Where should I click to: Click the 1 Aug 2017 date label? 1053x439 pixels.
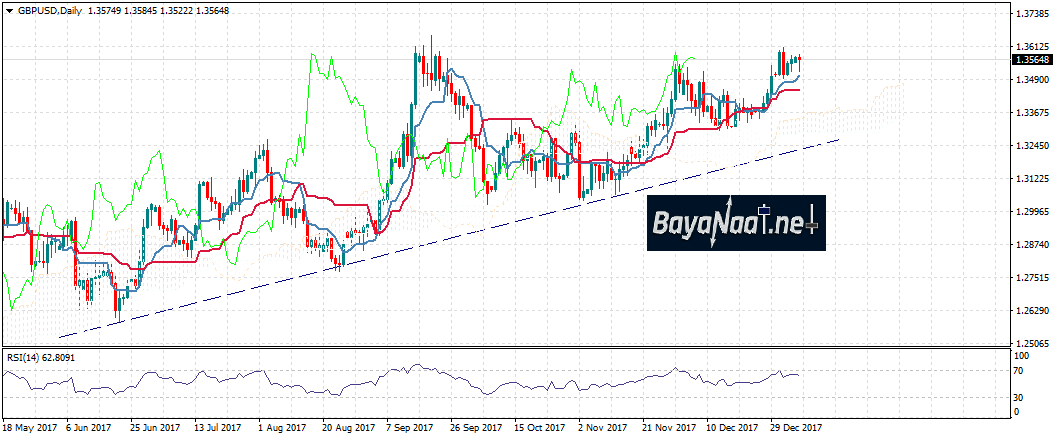[284, 427]
